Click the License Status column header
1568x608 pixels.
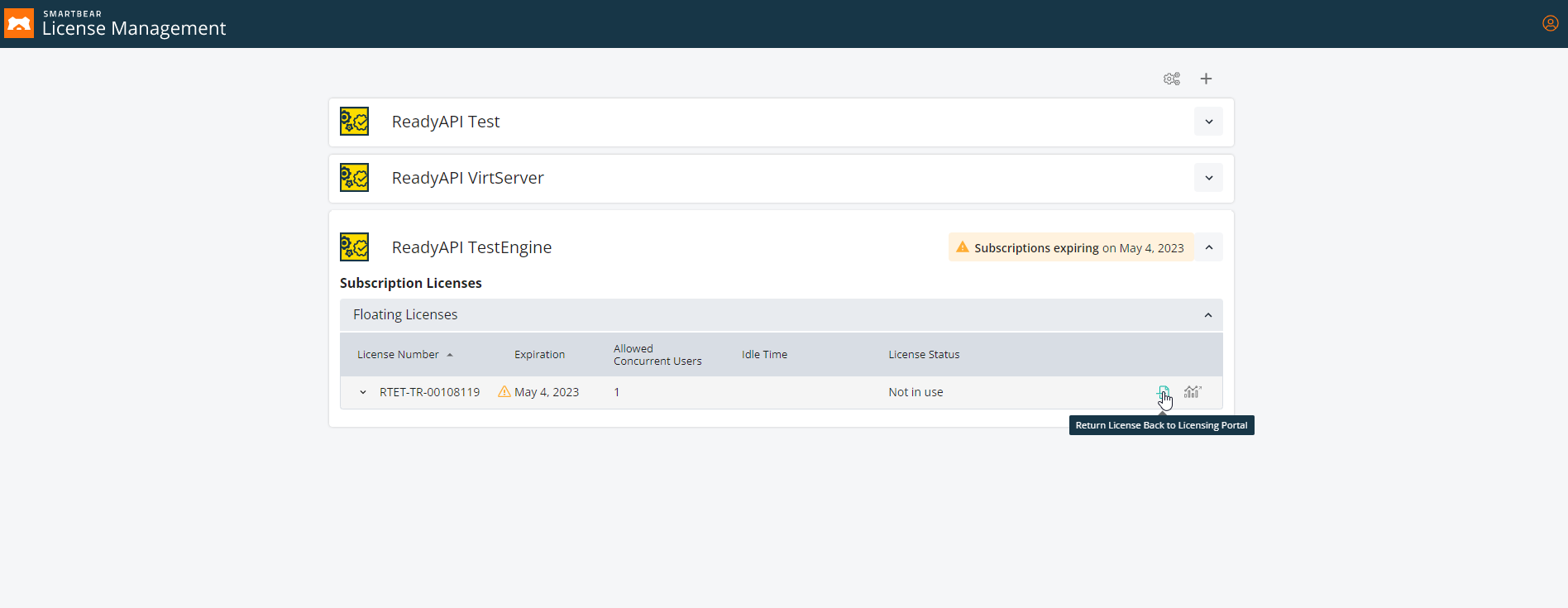tap(924, 354)
